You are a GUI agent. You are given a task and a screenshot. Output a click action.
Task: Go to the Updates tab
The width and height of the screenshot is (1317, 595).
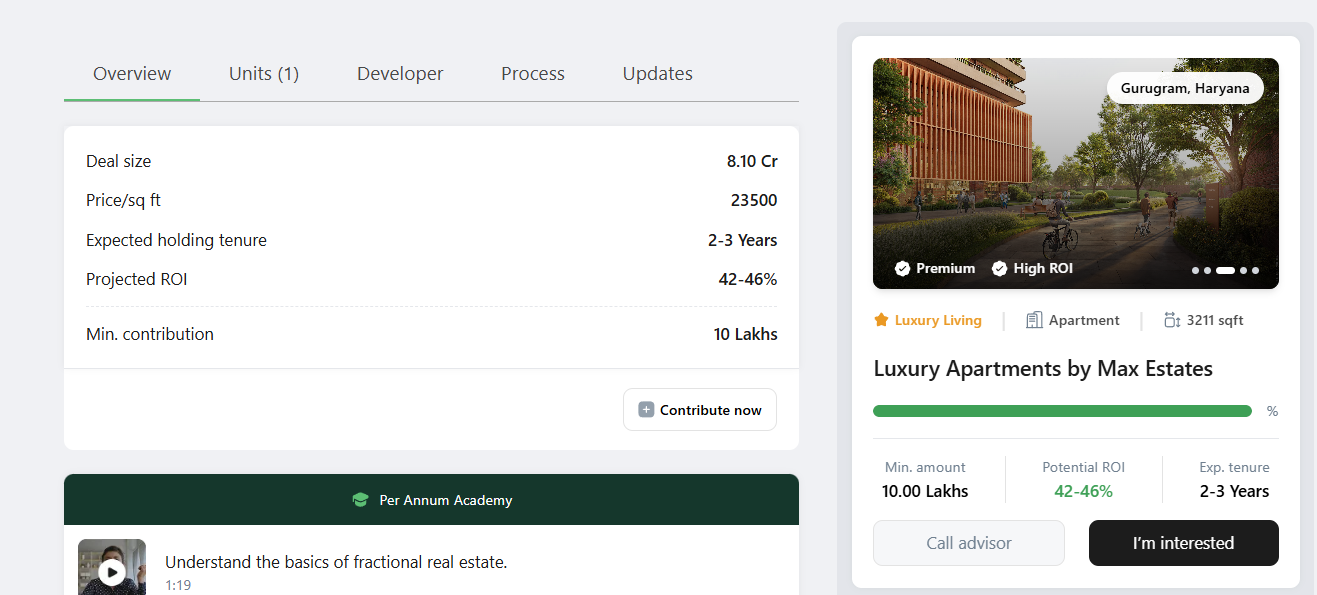657,74
